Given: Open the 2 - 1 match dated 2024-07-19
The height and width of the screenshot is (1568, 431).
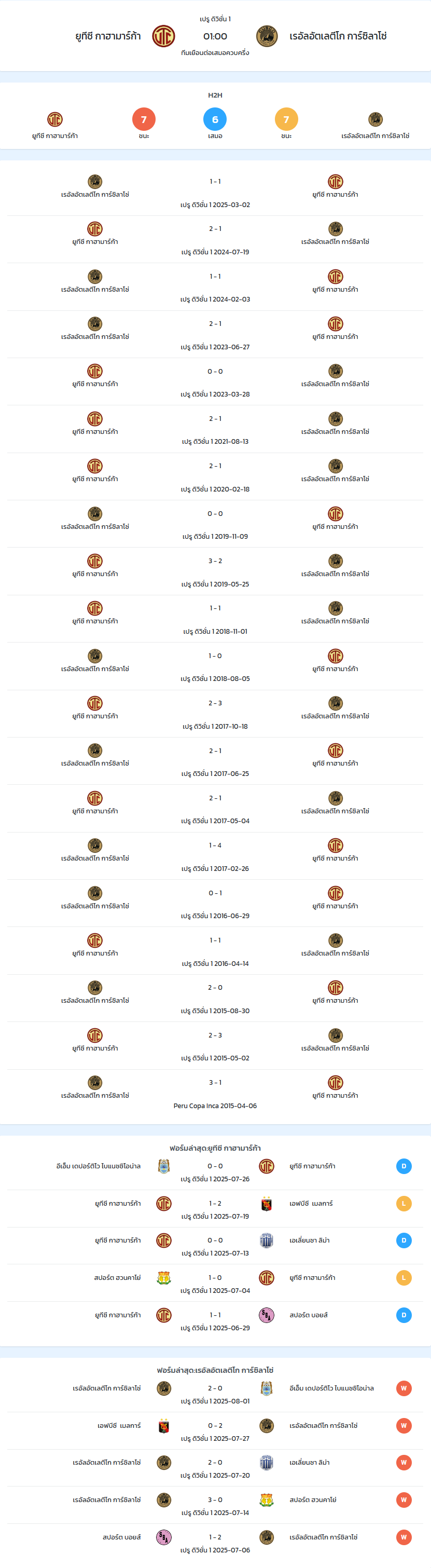Looking at the screenshot, I should [x=215, y=240].
